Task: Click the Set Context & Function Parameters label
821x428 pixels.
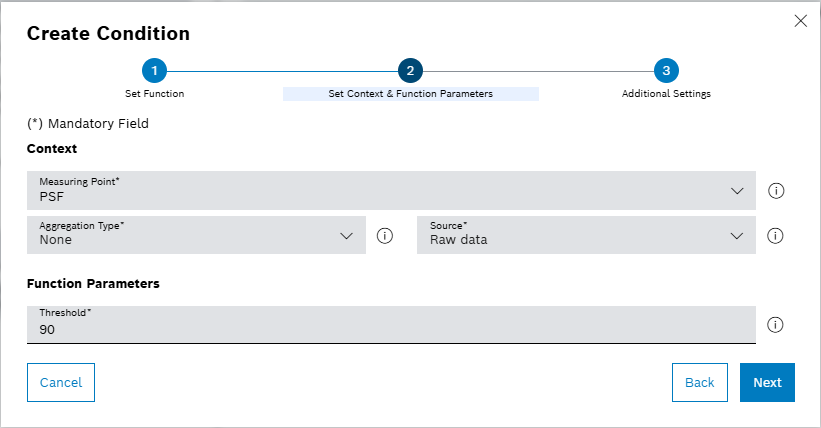Action: 410,94
